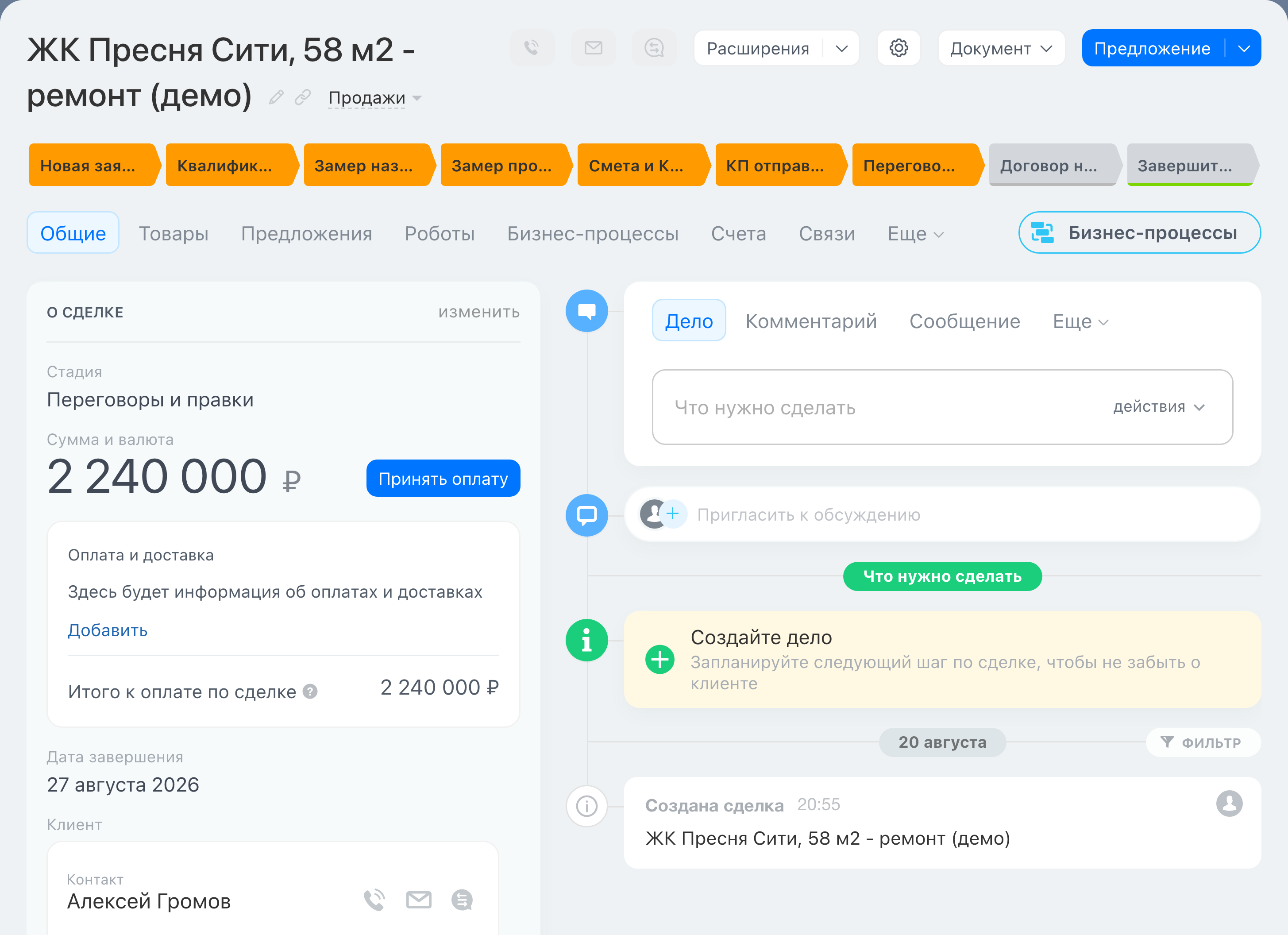Image resolution: width=1288 pixels, height=935 pixels.
Task: Open contact Алексей Громов
Action: click(x=149, y=901)
